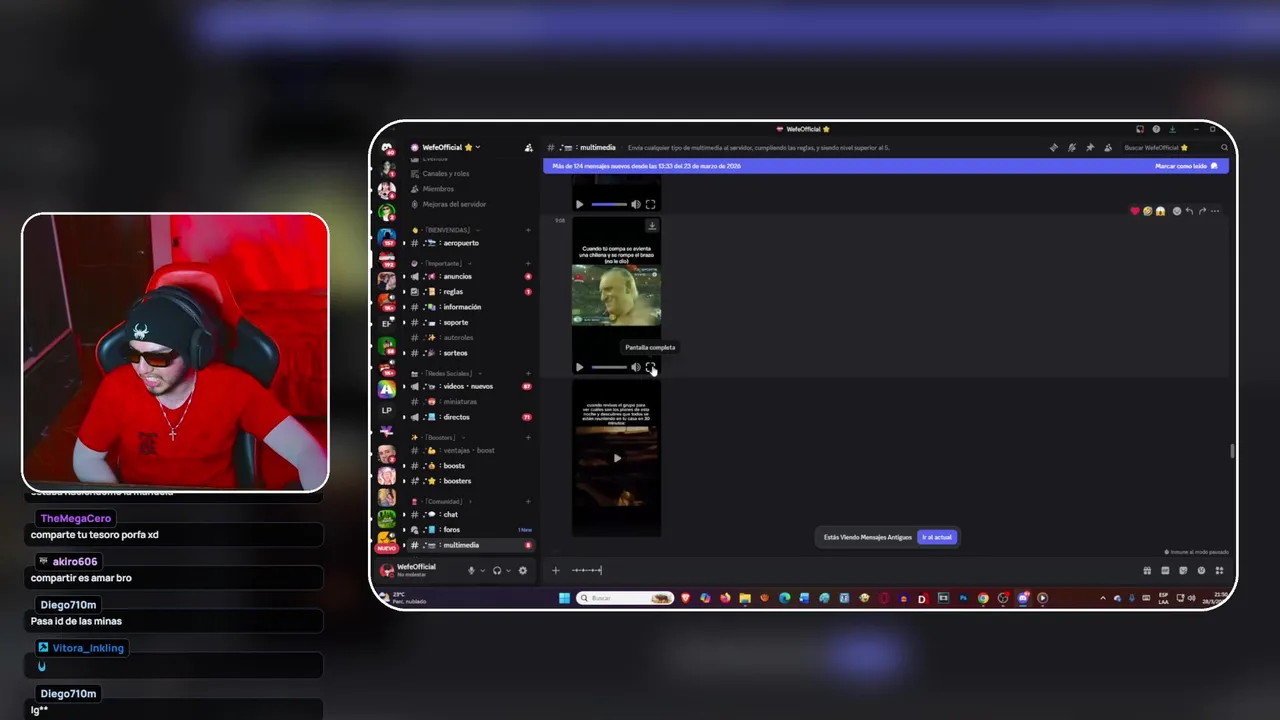Click the taskbar Buscar search box

click(625, 598)
